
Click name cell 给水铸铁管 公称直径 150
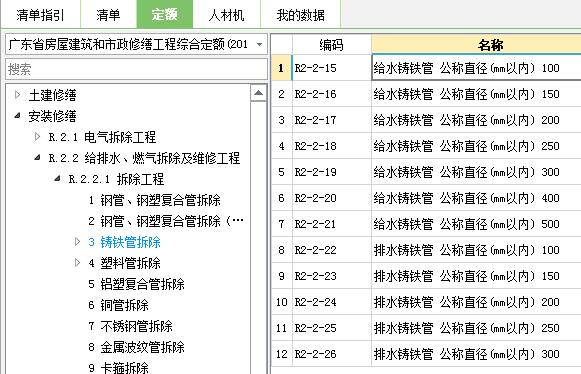(x=476, y=94)
